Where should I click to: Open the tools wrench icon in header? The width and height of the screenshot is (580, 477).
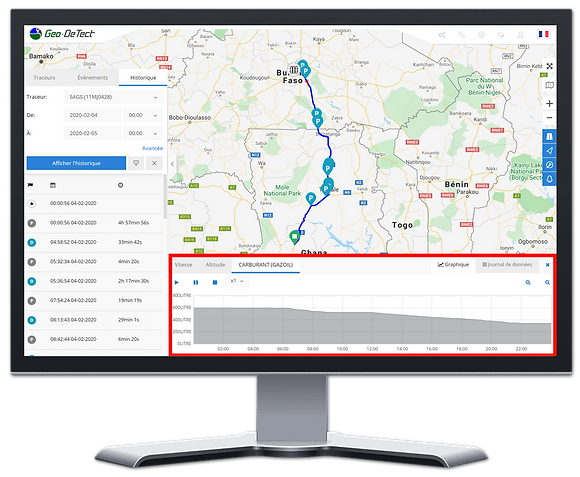click(462, 35)
